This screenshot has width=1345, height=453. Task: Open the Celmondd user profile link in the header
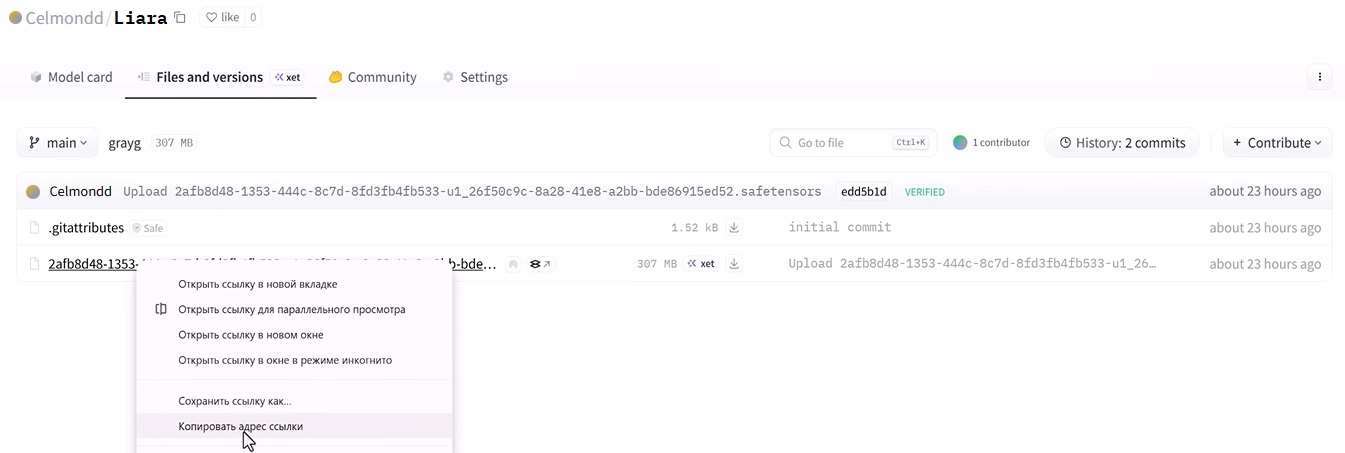click(64, 18)
